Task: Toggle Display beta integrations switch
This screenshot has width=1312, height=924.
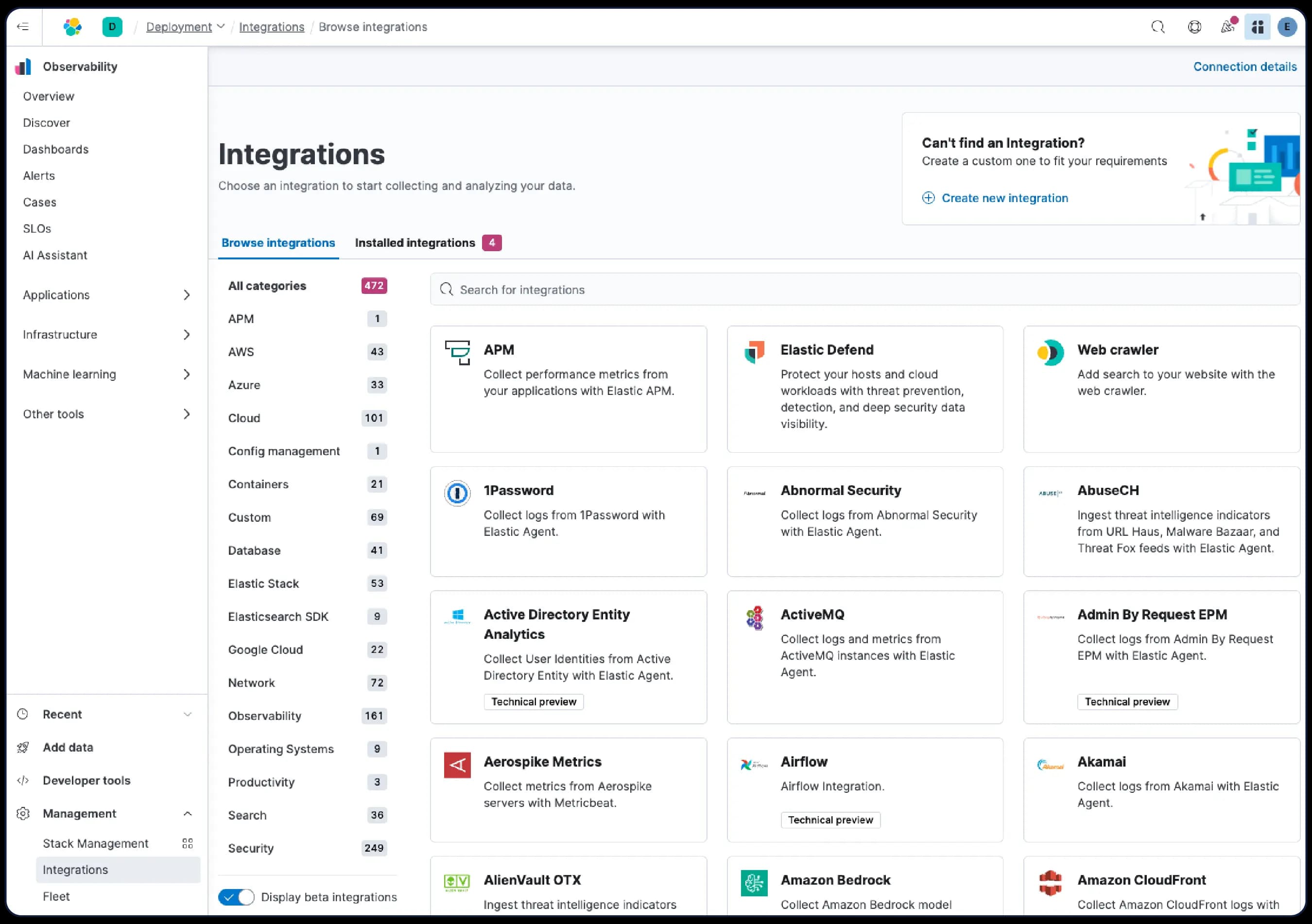Action: 236,897
